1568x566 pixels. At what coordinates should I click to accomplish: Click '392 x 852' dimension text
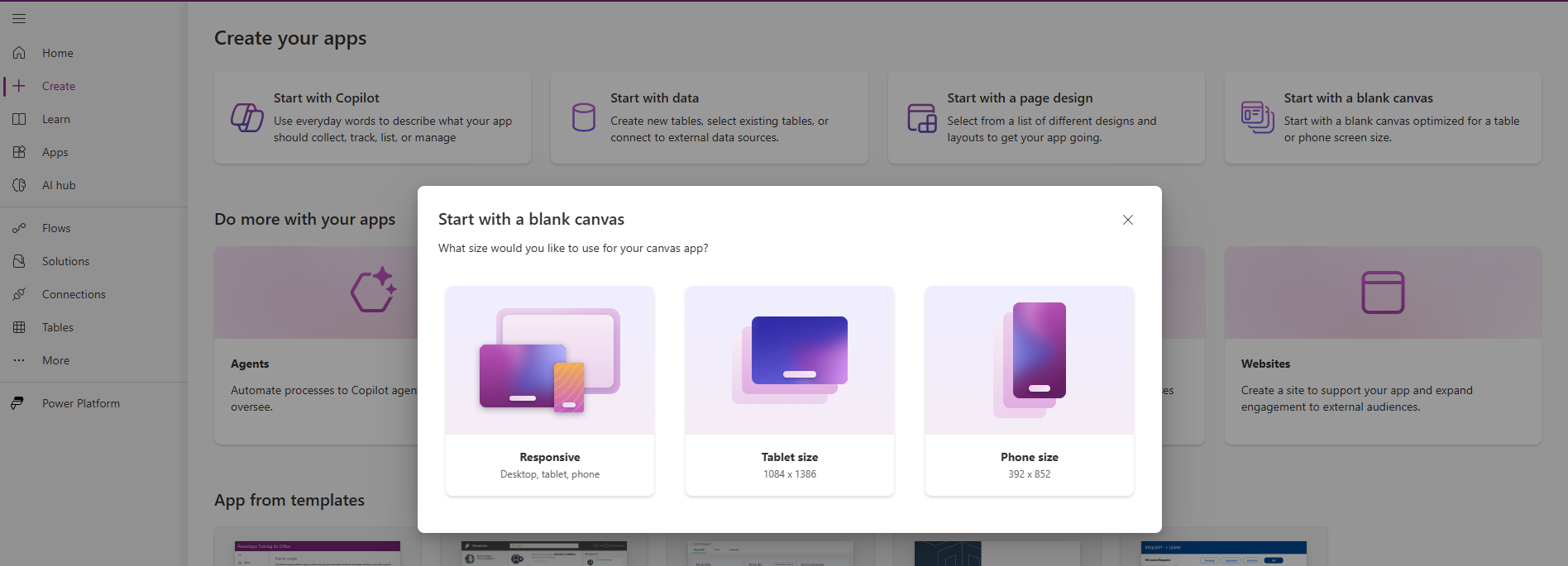click(1030, 474)
